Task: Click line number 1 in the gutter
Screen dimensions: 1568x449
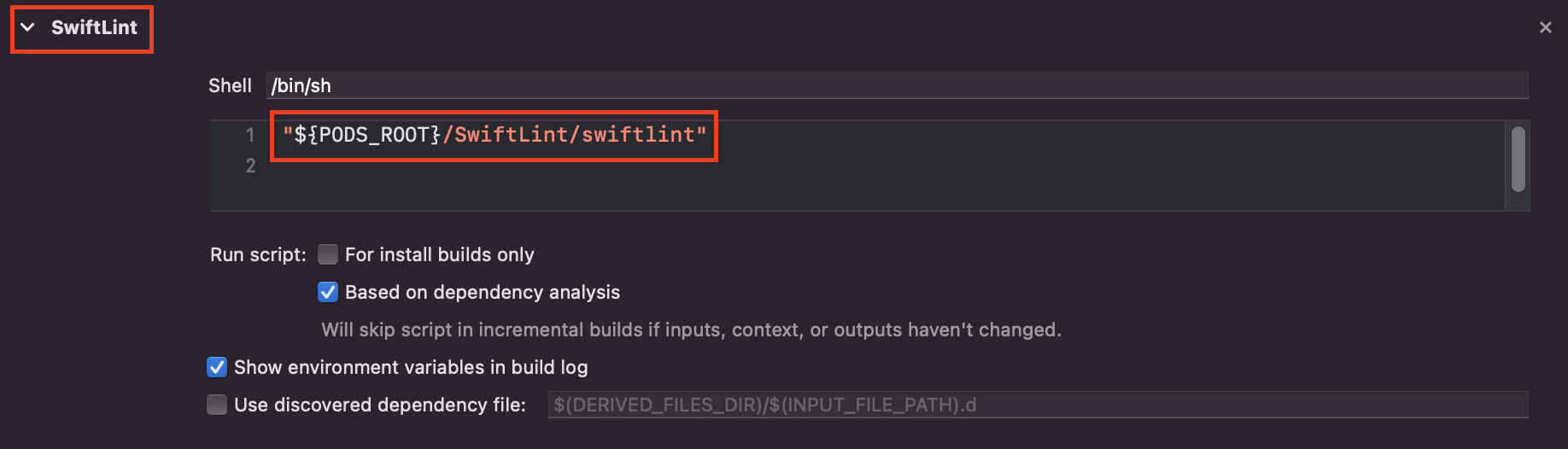Action: [250, 135]
